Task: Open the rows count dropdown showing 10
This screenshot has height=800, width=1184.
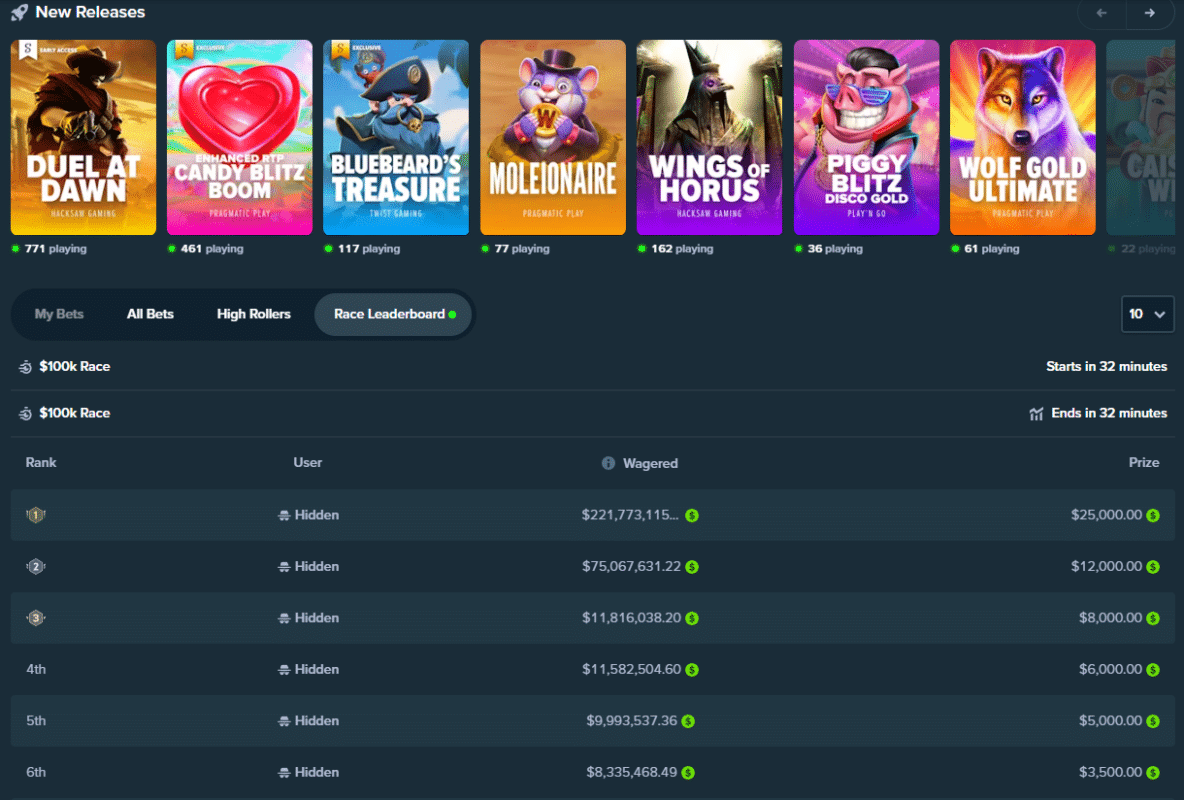Action: pyautogui.click(x=1147, y=313)
